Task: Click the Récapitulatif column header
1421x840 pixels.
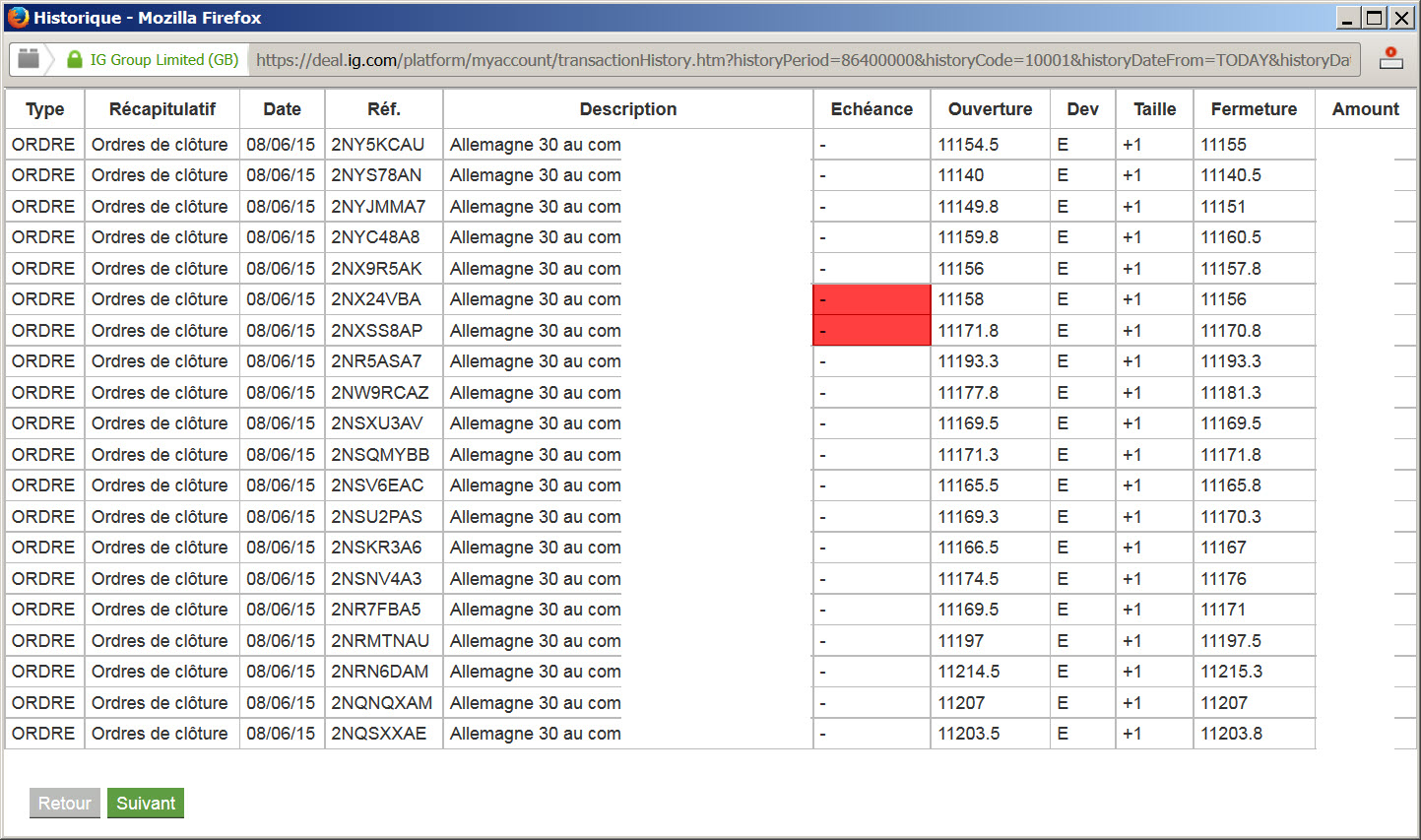Action: [x=162, y=109]
